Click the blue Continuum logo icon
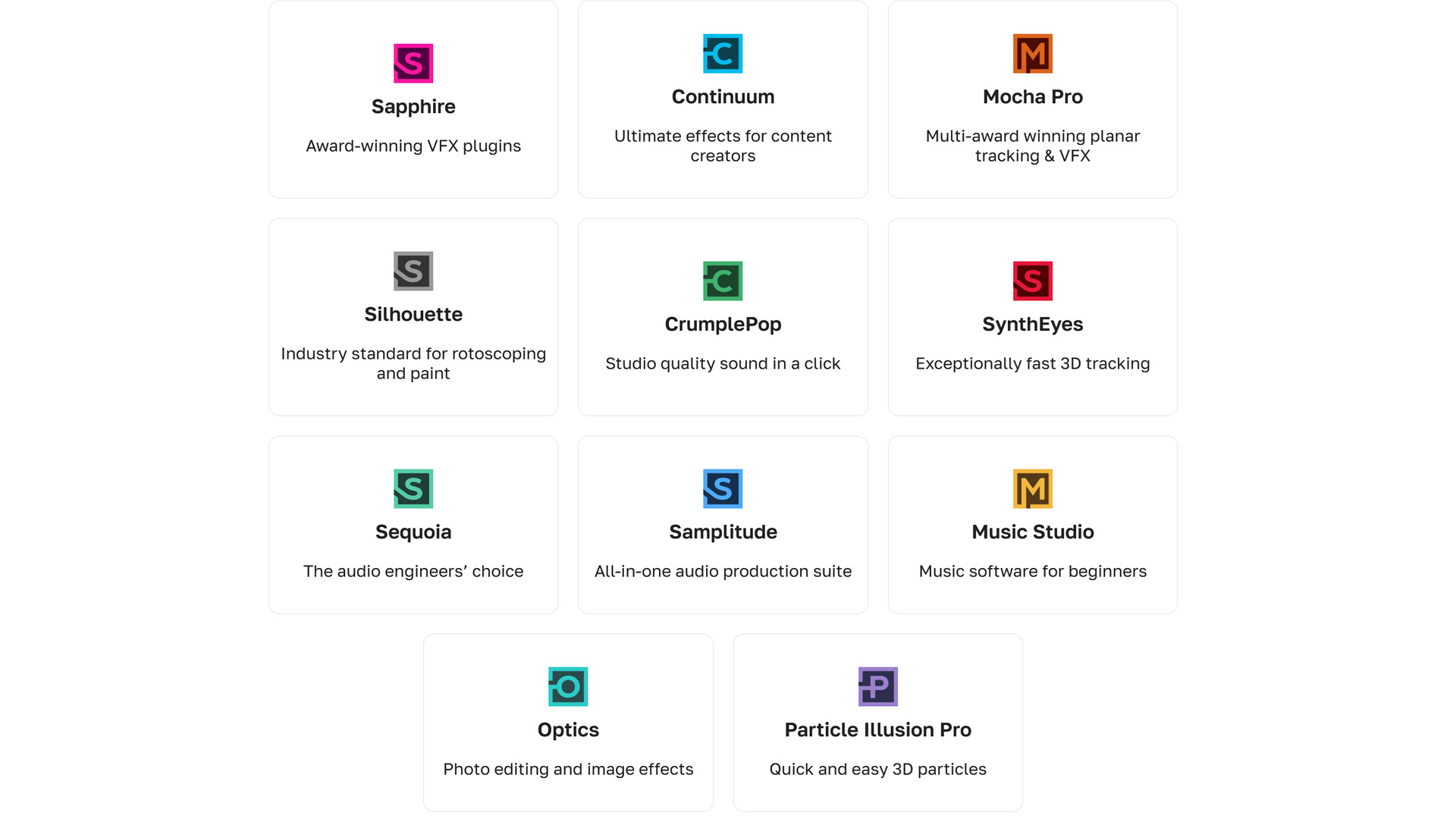The height and width of the screenshot is (819, 1456). (723, 53)
